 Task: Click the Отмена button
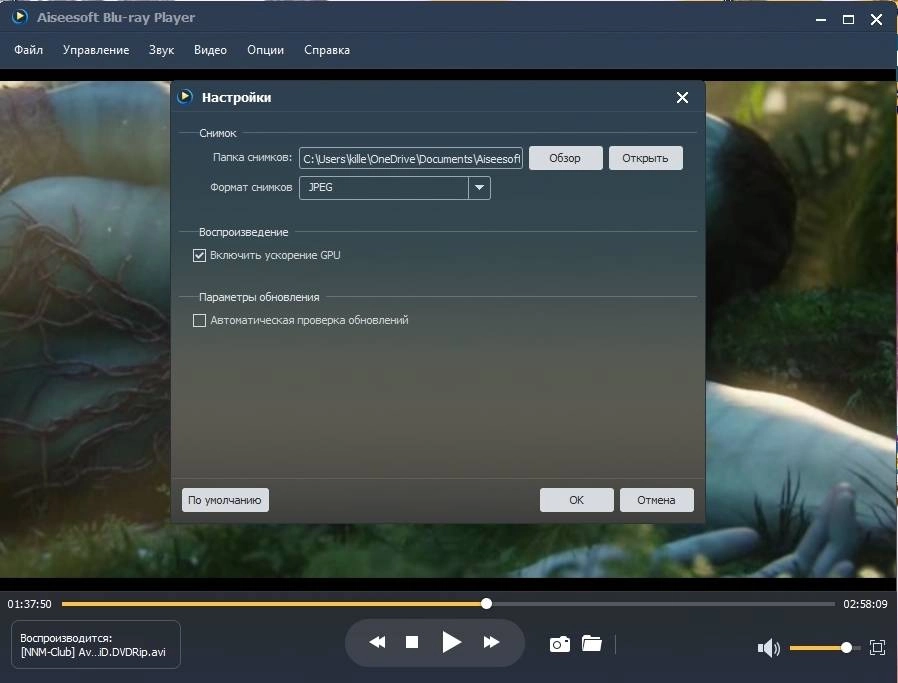[656, 500]
